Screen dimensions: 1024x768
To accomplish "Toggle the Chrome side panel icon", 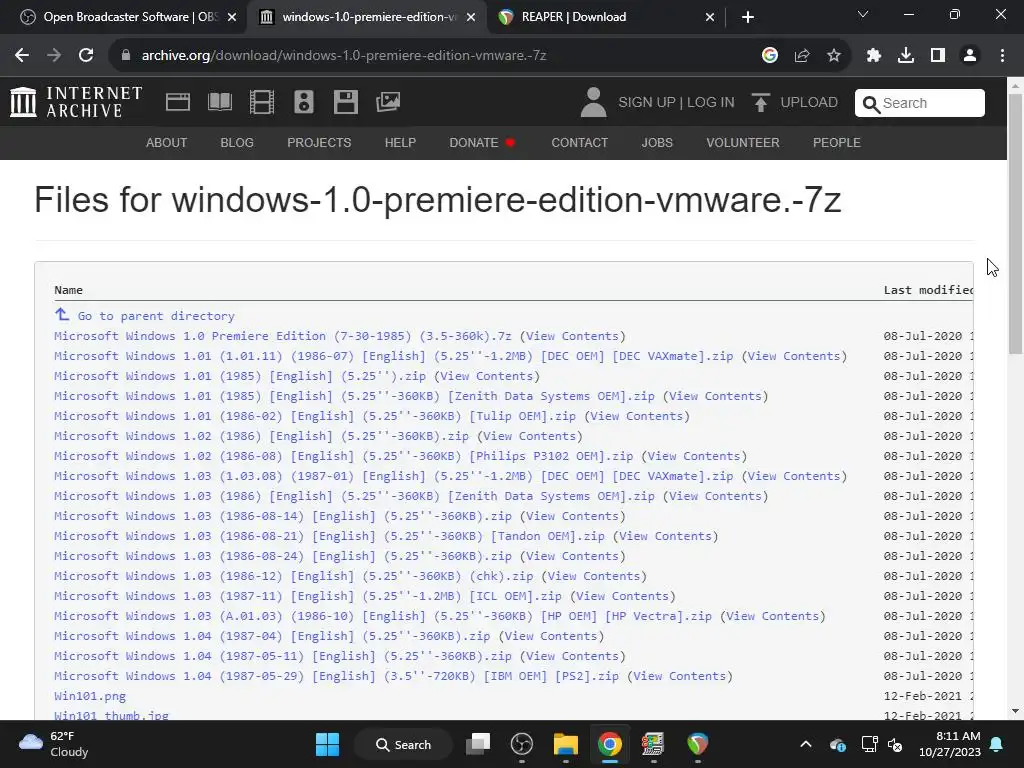I will pyautogui.click(x=938, y=56).
